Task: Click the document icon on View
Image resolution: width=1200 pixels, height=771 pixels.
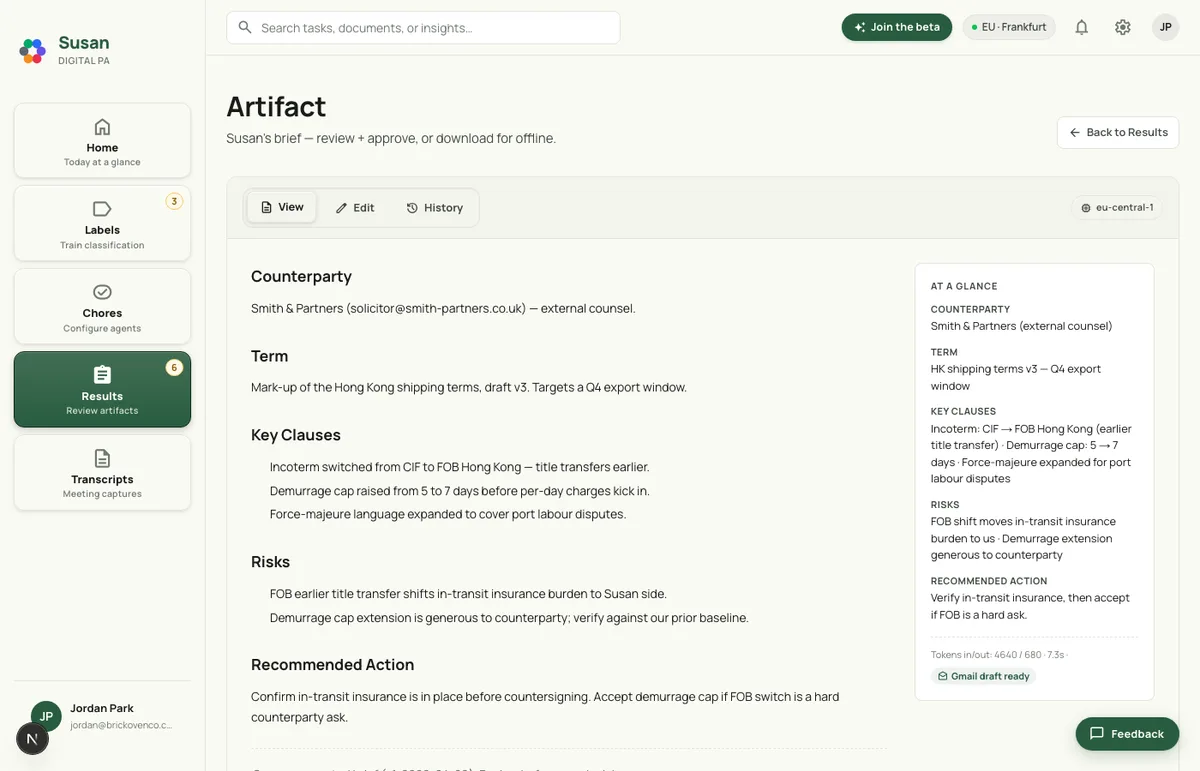Action: click(x=266, y=207)
